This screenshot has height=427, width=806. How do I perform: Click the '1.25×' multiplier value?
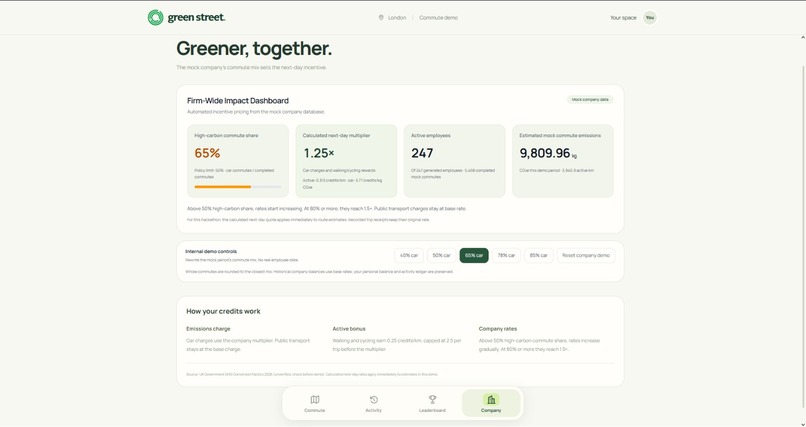click(319, 153)
